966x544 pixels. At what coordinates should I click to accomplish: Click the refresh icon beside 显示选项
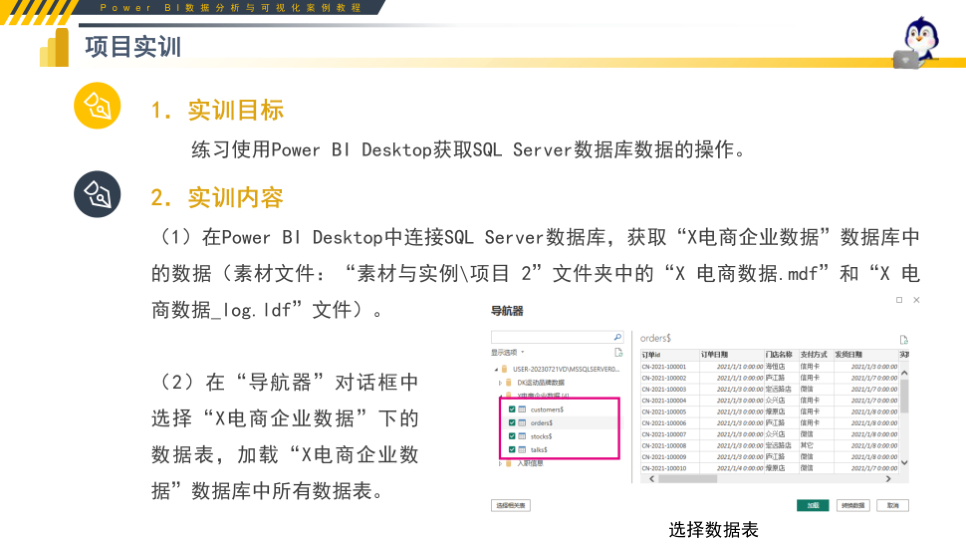pyautogui.click(x=619, y=352)
